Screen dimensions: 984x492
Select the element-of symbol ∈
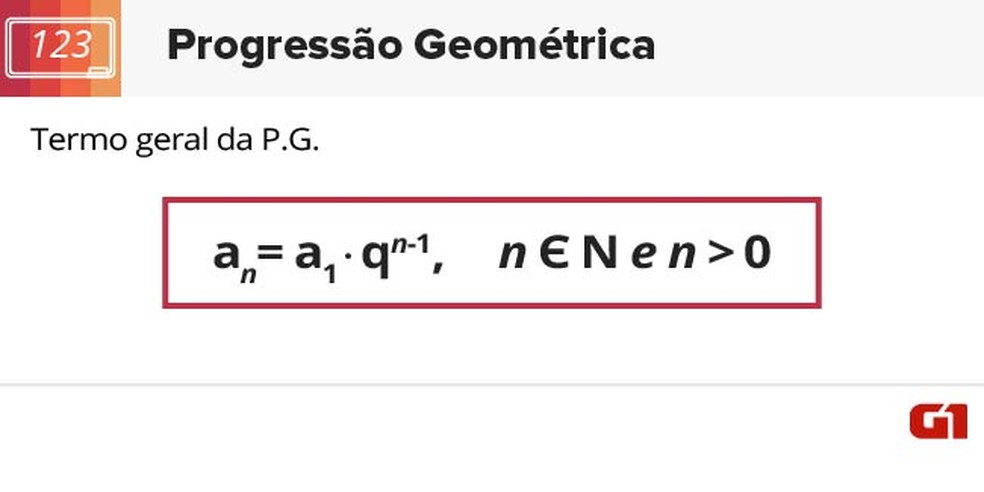(554, 254)
